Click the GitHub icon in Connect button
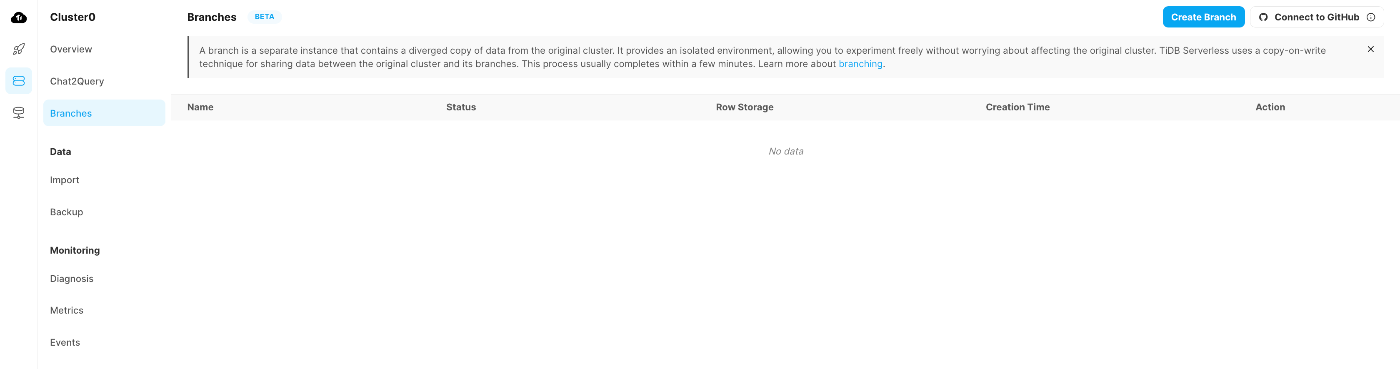The height and width of the screenshot is (369, 1400). (x=1263, y=17)
